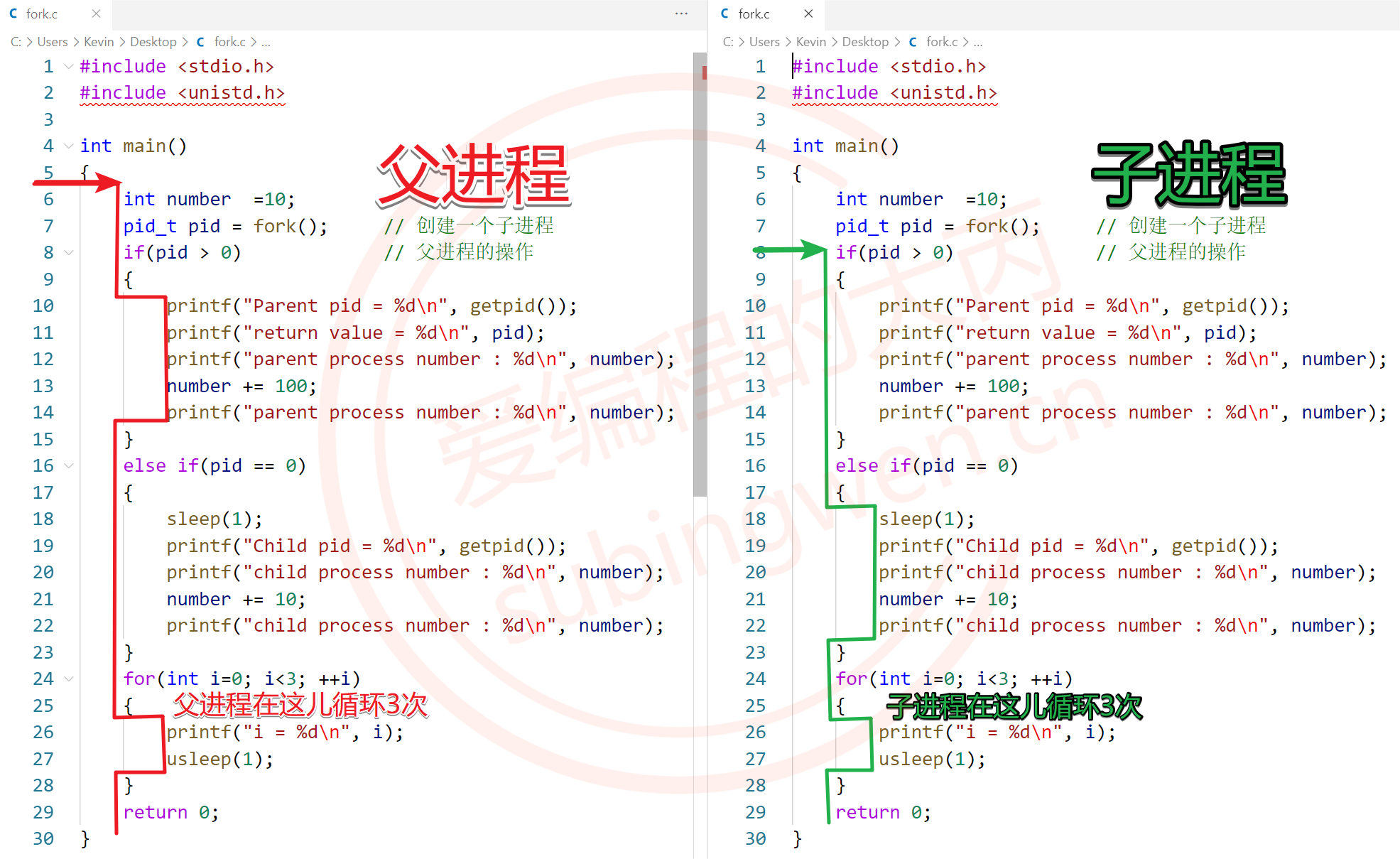Click C file icon in right breadcrumb

[x=913, y=42]
